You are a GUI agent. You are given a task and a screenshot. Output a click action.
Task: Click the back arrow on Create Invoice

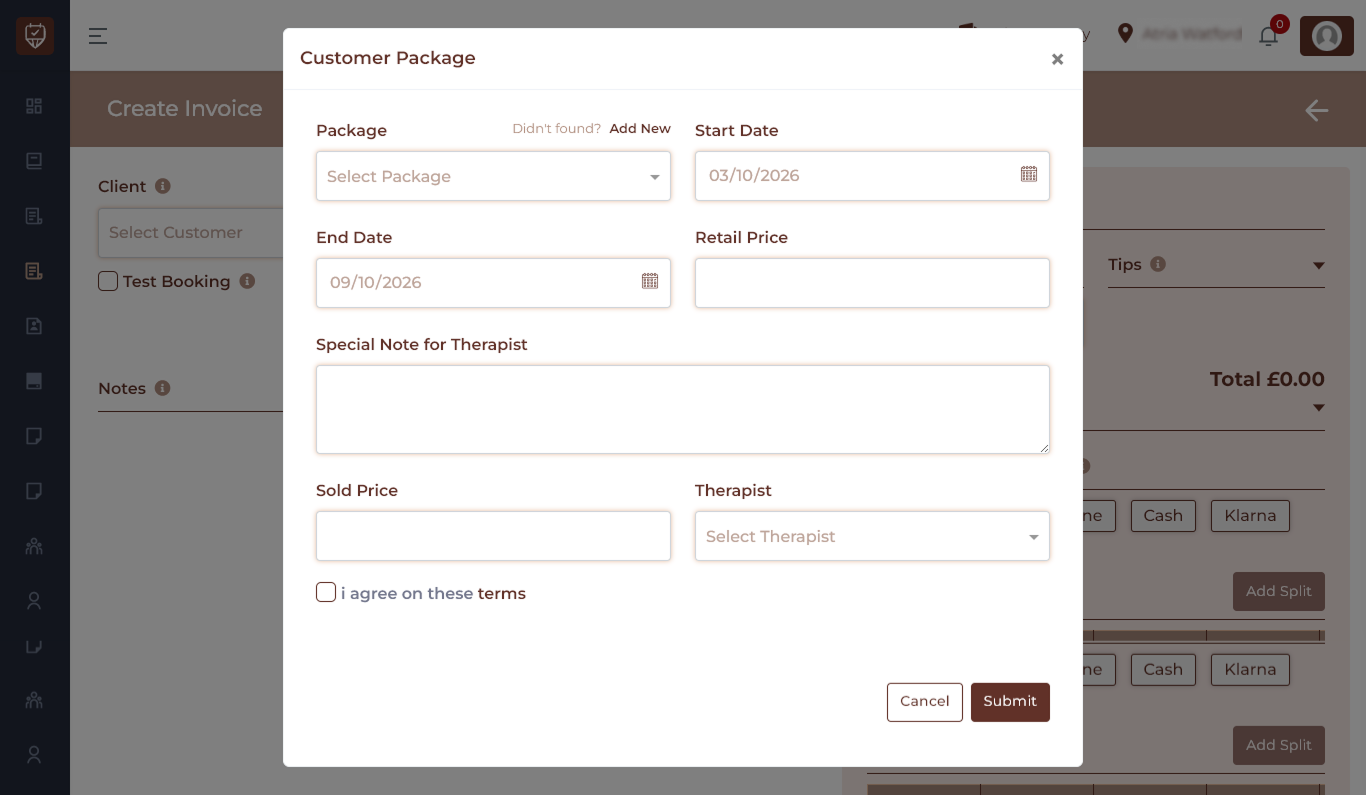coord(1316,110)
